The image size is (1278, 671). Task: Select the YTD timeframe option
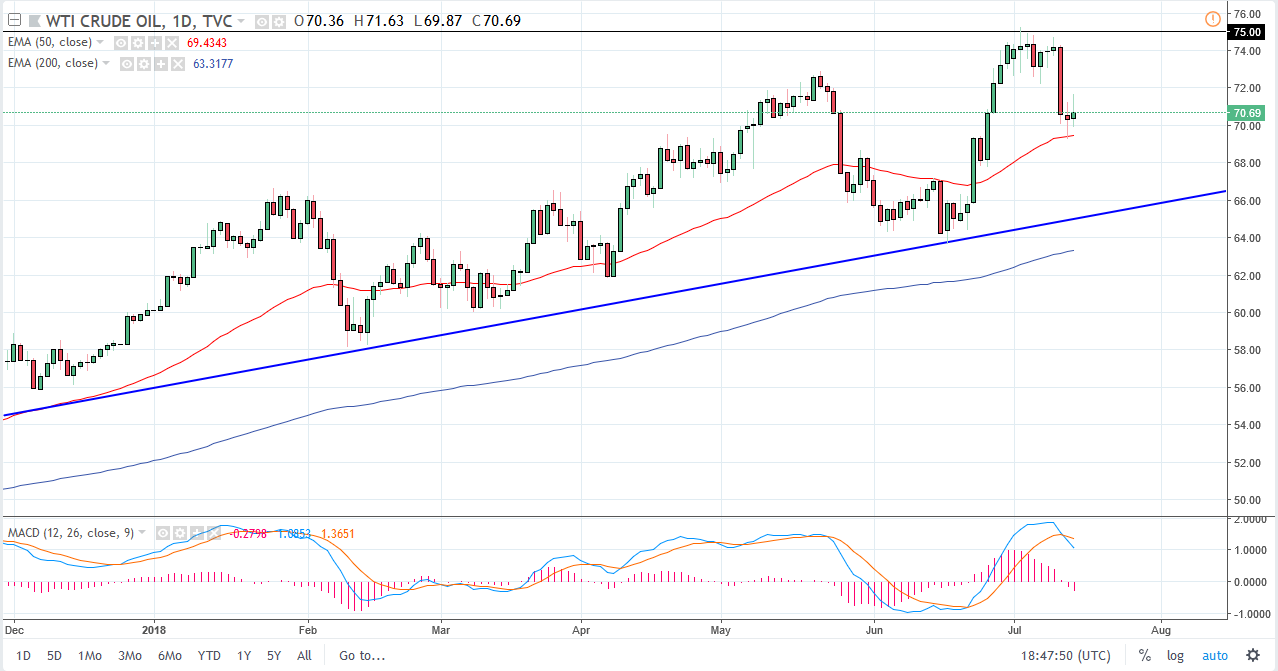point(209,655)
